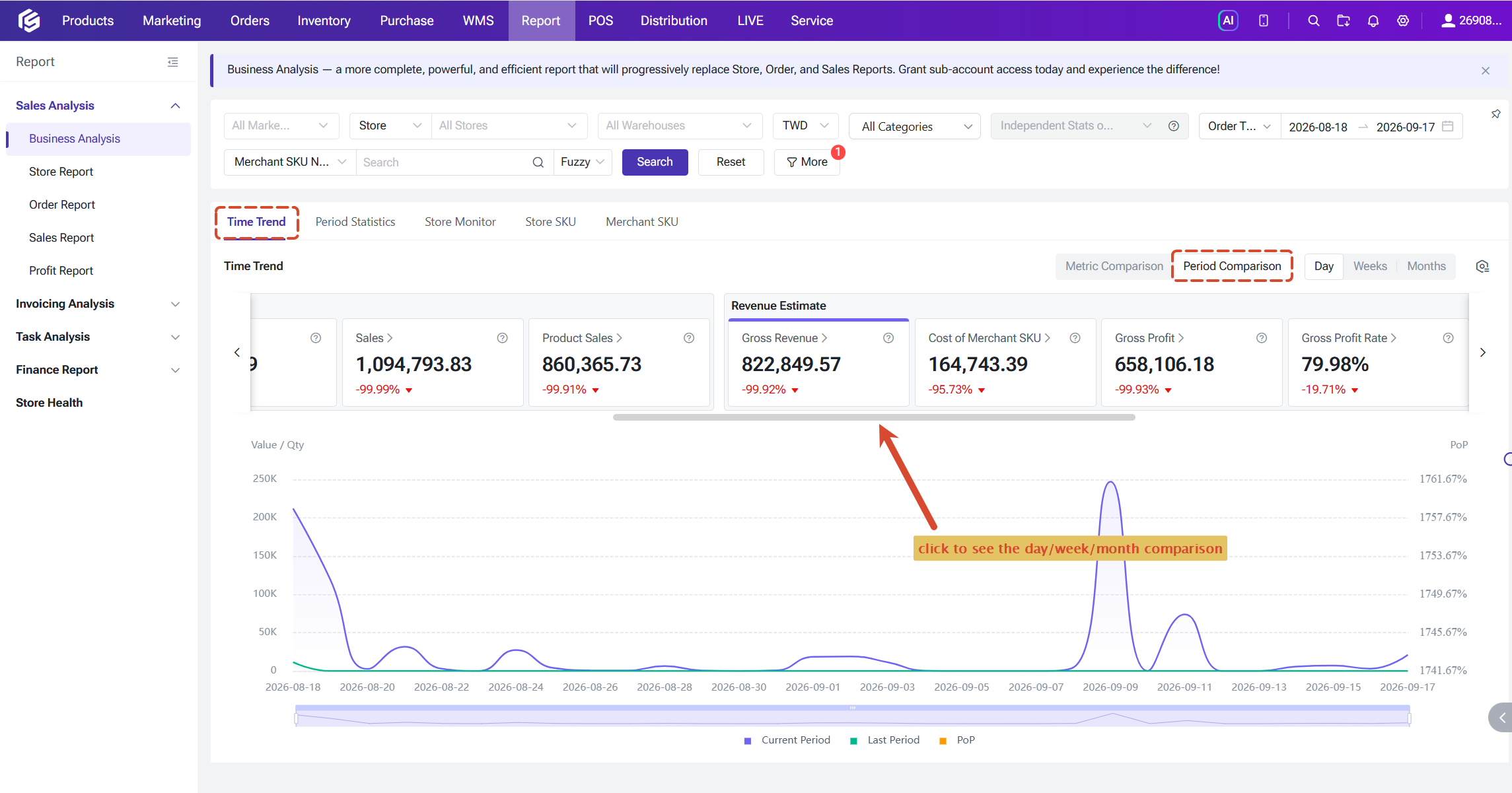Open Fuzzy match type dropdown
Image resolution: width=1512 pixels, height=793 pixels.
(x=583, y=162)
